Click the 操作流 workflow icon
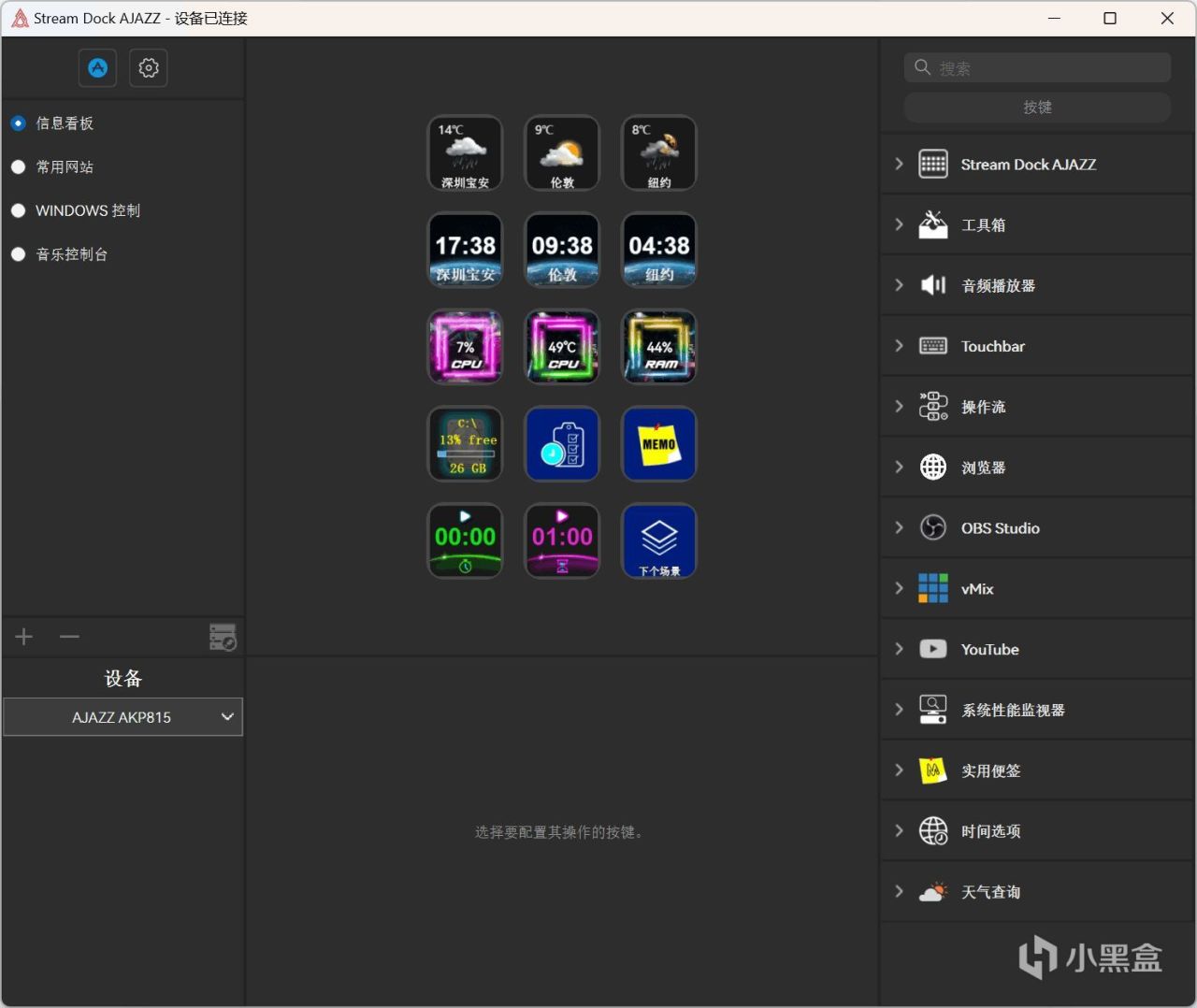Viewport: 1197px width, 1008px height. click(933, 407)
